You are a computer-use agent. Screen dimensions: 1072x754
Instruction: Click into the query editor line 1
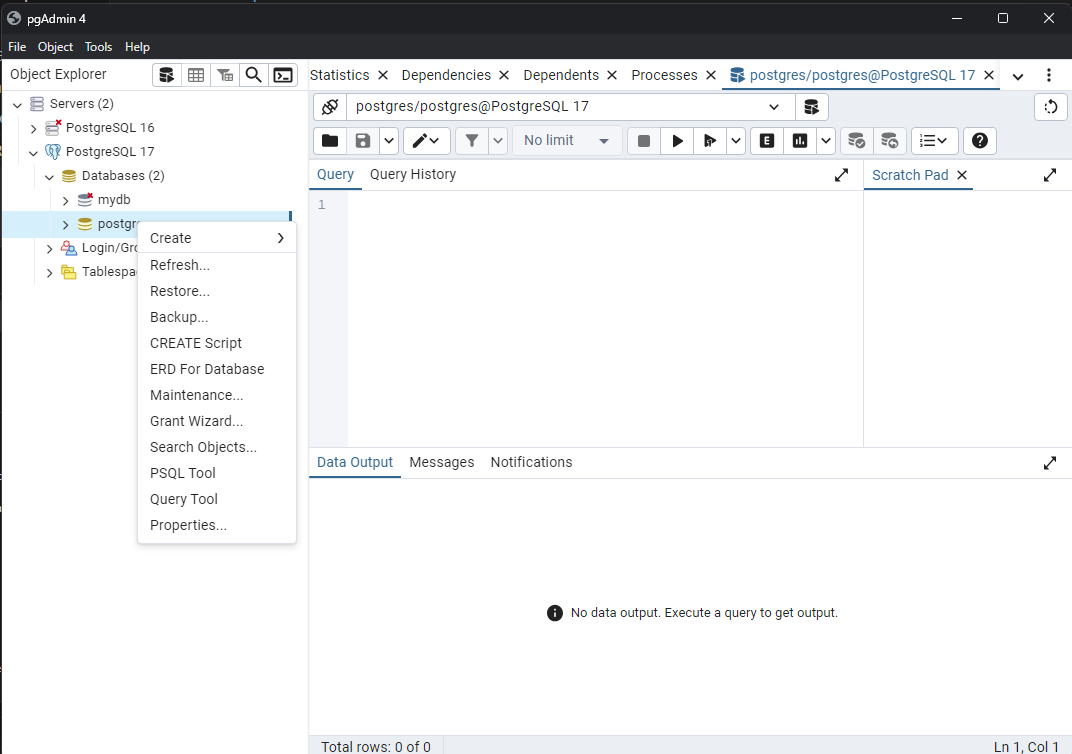pyautogui.click(x=605, y=204)
